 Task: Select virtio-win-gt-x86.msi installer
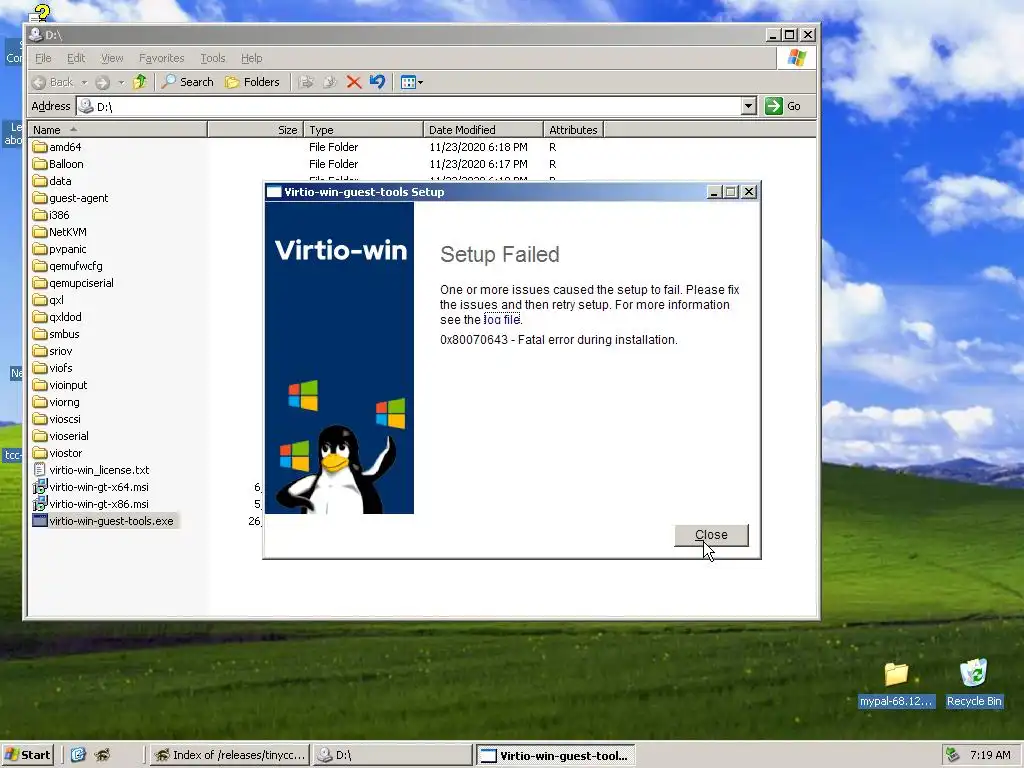[91, 504]
